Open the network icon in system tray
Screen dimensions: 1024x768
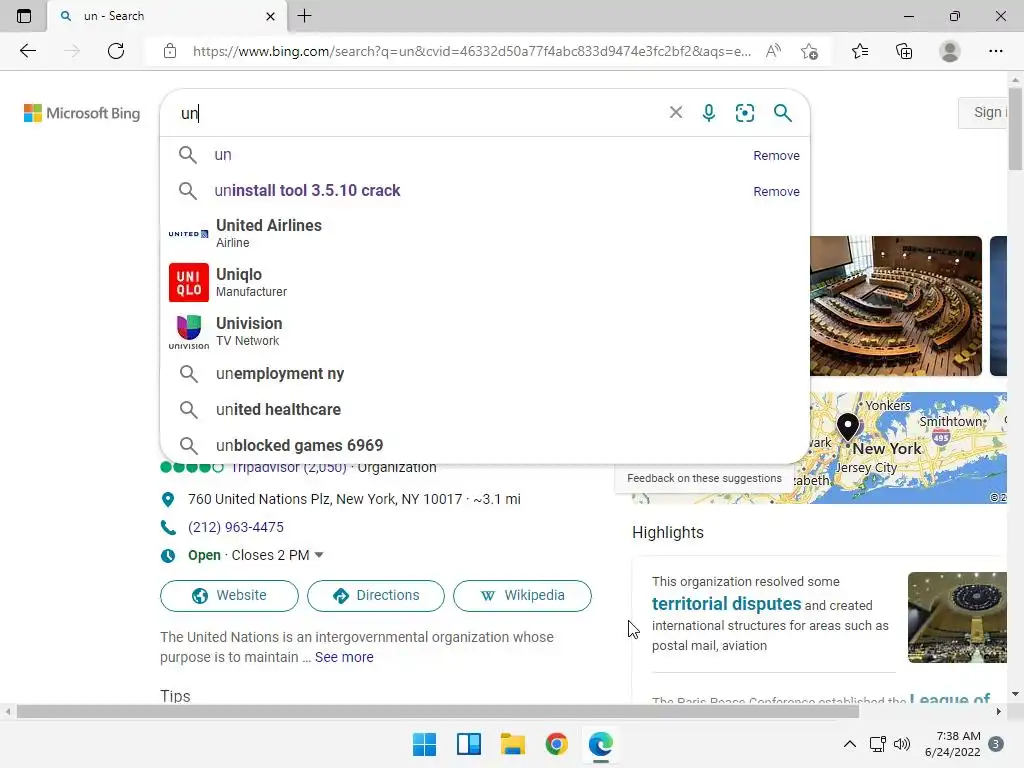tap(877, 744)
